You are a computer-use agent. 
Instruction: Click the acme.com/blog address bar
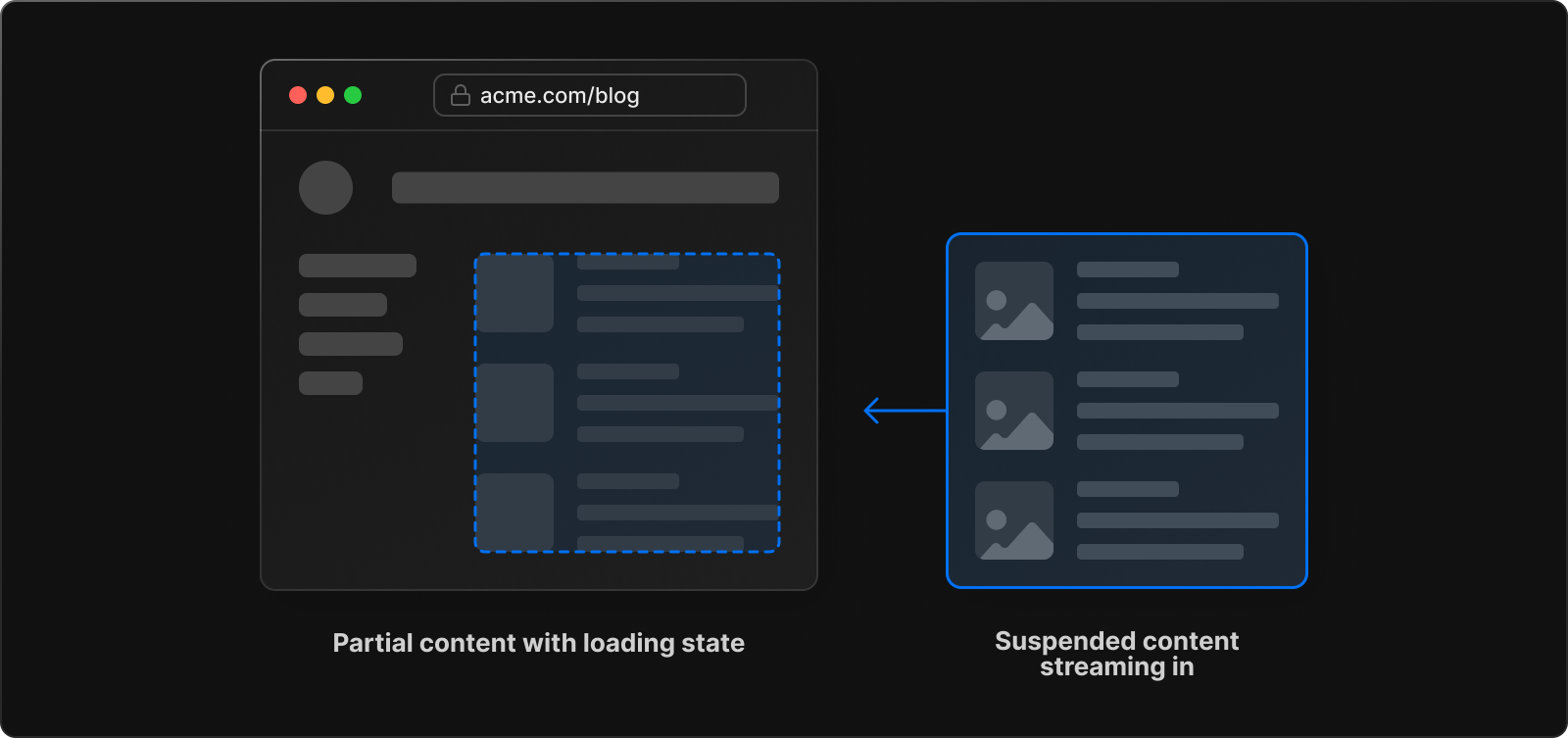coord(590,95)
